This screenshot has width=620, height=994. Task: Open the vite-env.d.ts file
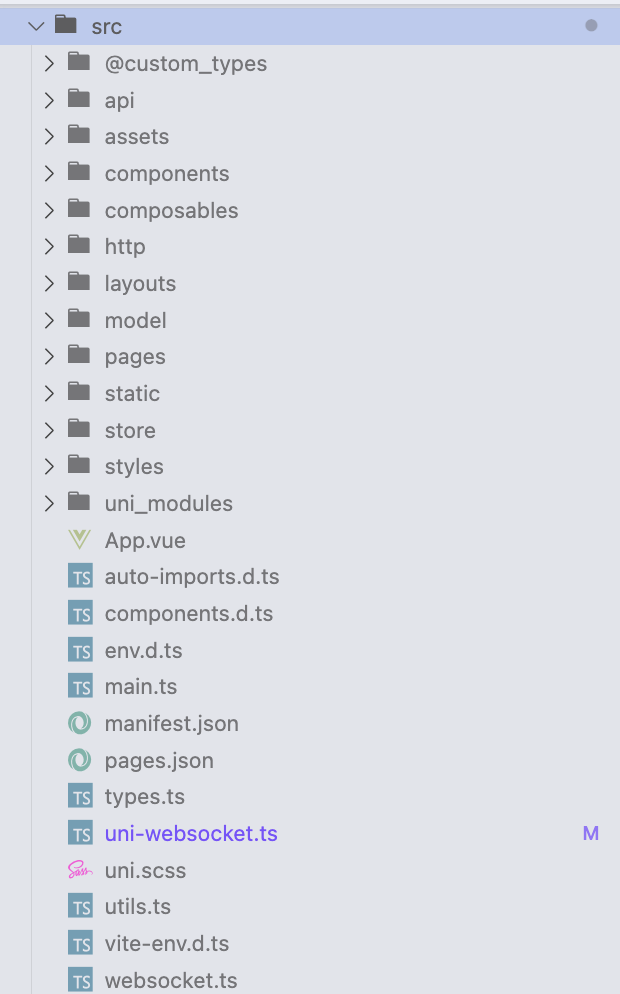pyautogui.click(x=167, y=943)
